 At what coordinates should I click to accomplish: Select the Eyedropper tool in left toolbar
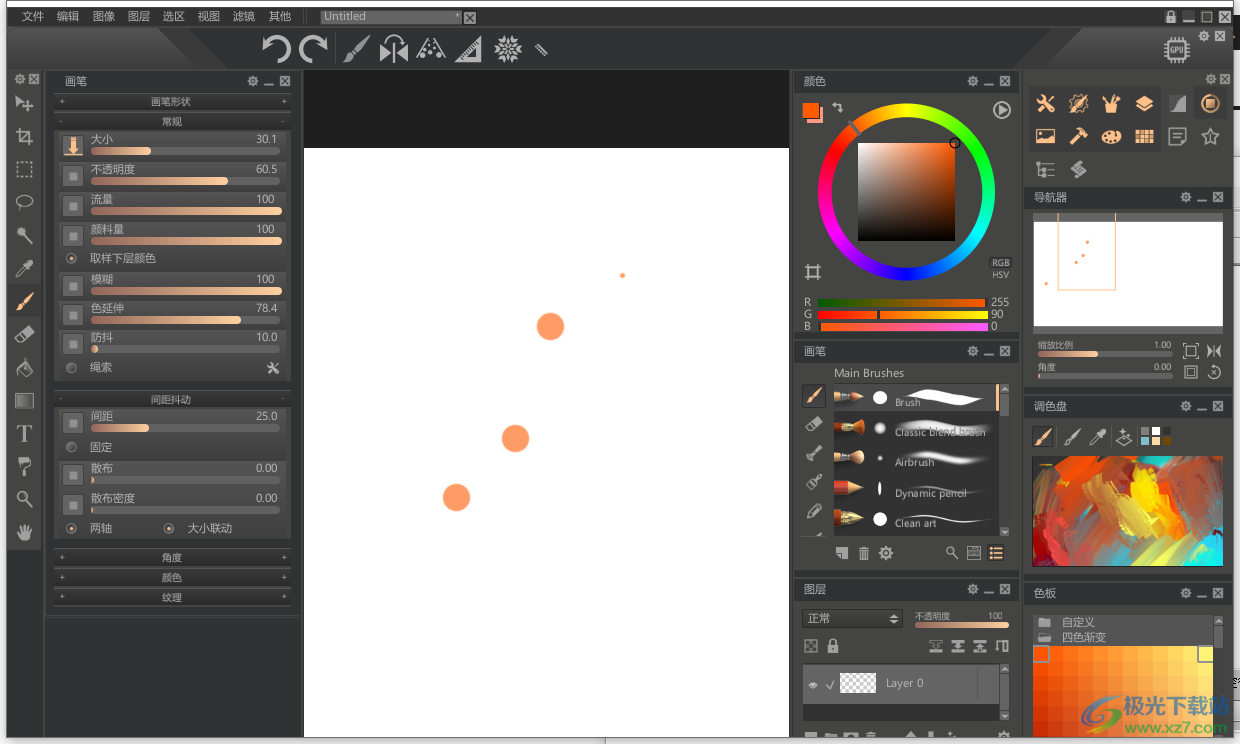(25, 268)
